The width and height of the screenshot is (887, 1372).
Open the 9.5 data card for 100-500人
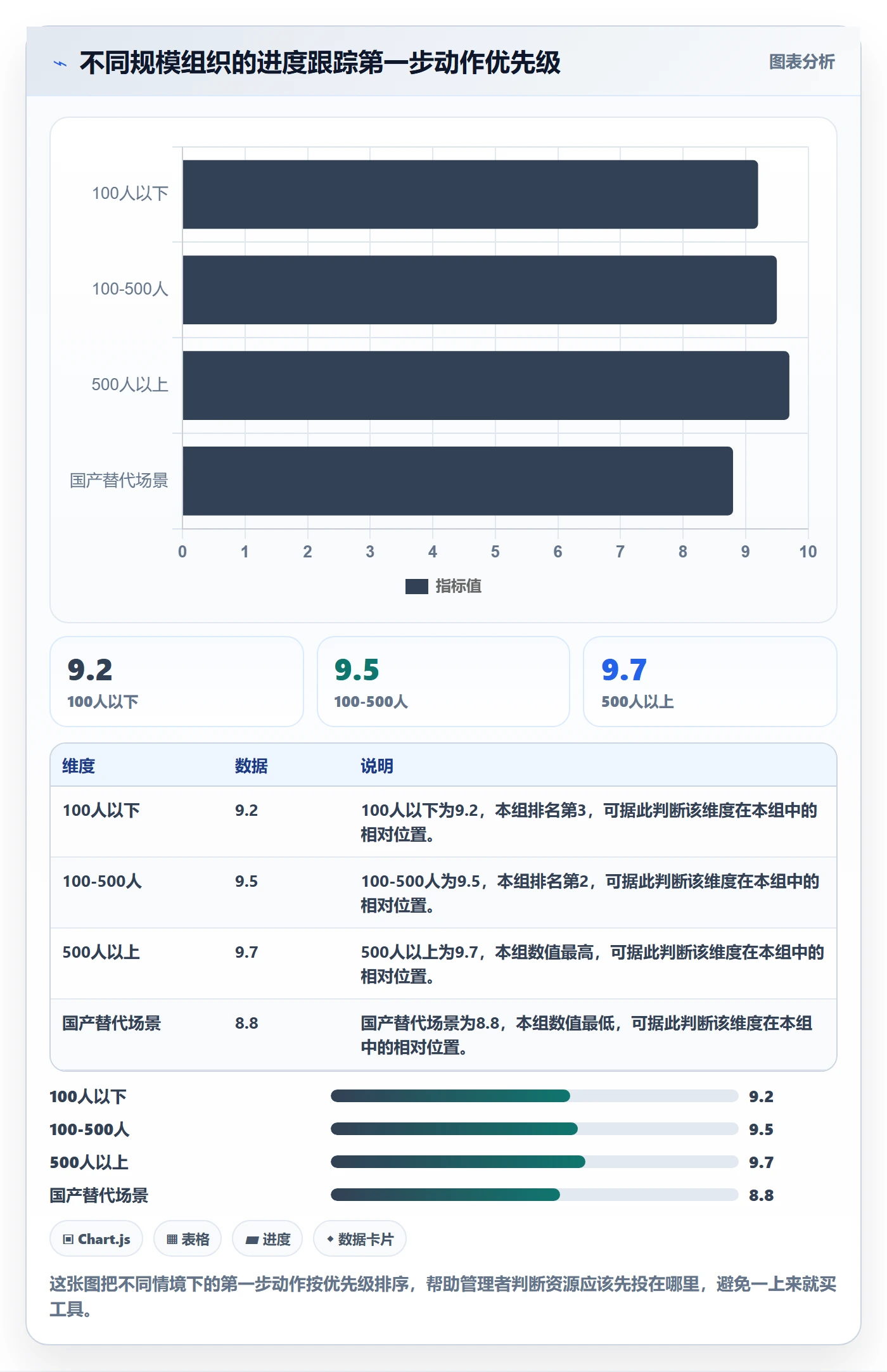pyautogui.click(x=443, y=682)
